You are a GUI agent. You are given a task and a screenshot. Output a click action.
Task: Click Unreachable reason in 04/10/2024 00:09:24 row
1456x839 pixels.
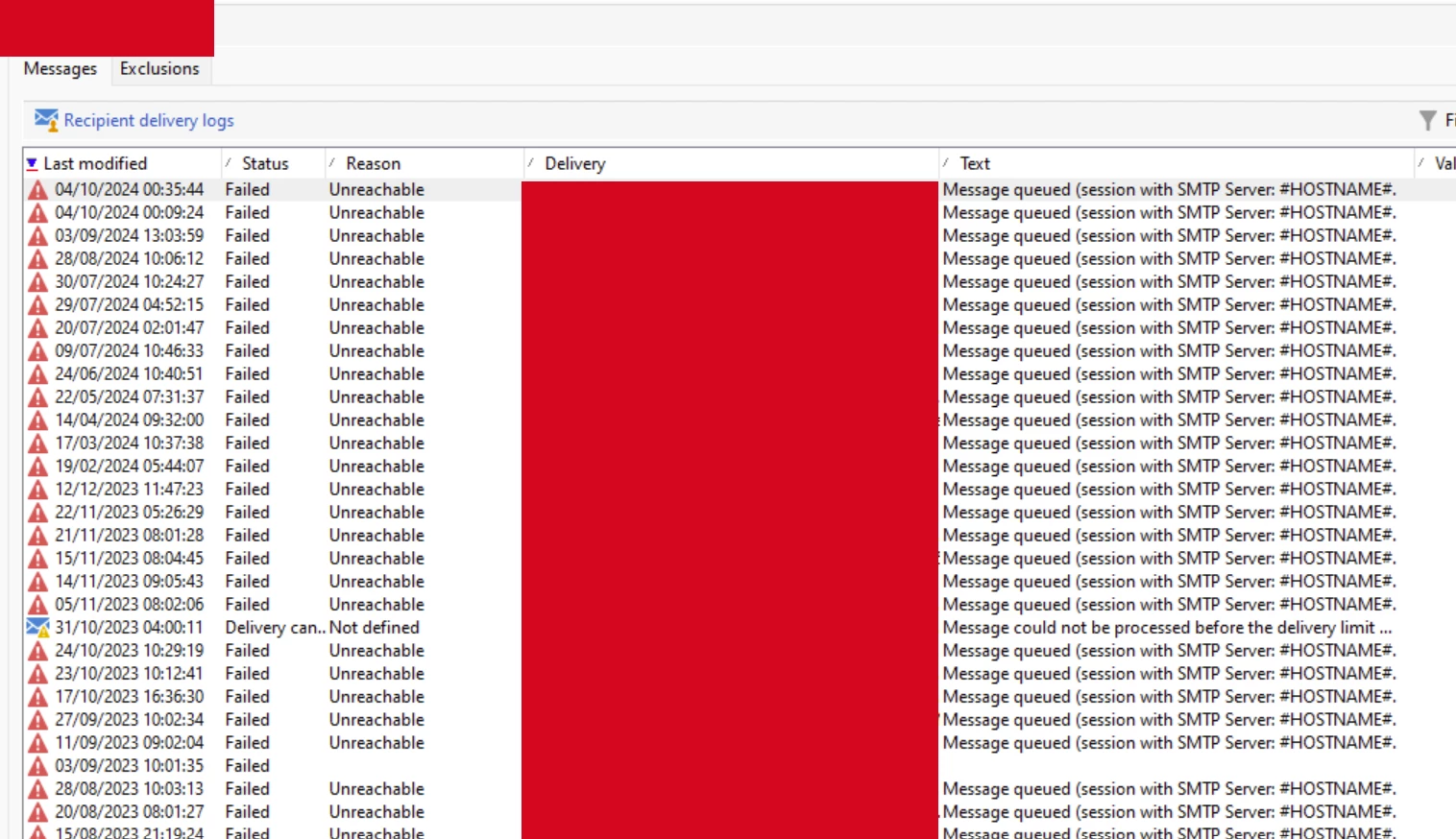[x=376, y=213]
